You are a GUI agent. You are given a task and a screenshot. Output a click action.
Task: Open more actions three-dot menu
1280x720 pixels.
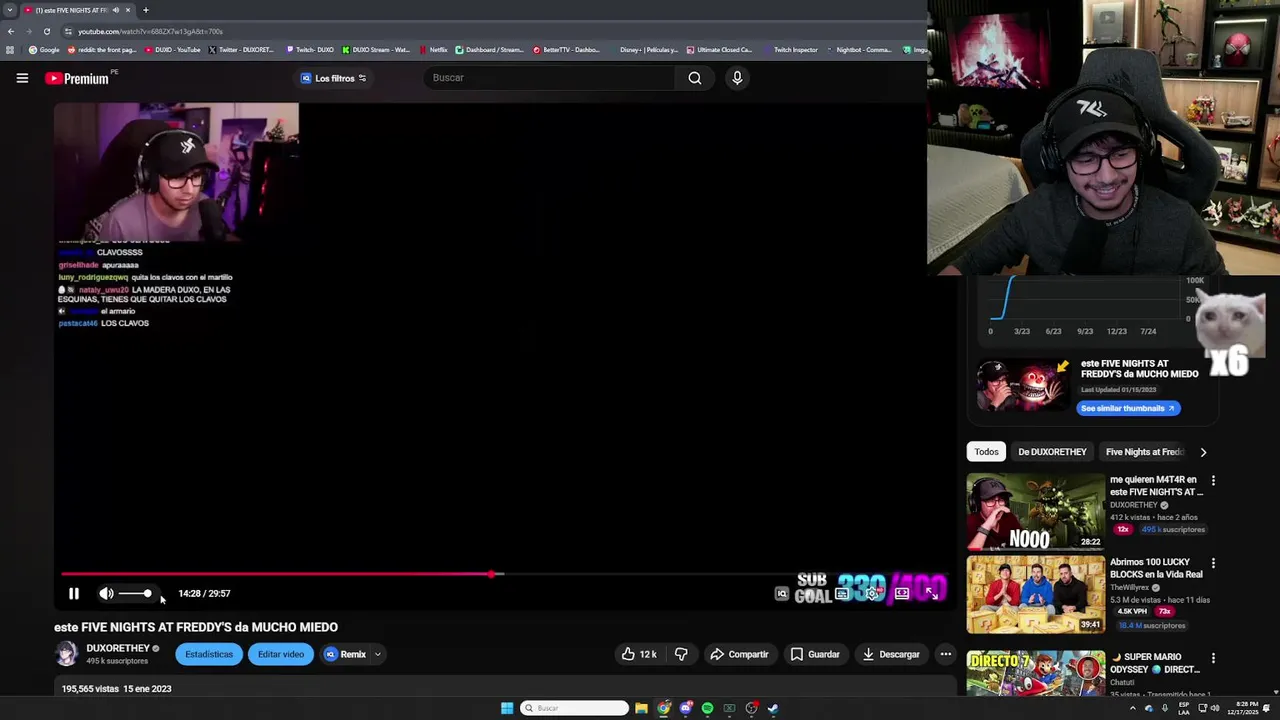(x=945, y=654)
